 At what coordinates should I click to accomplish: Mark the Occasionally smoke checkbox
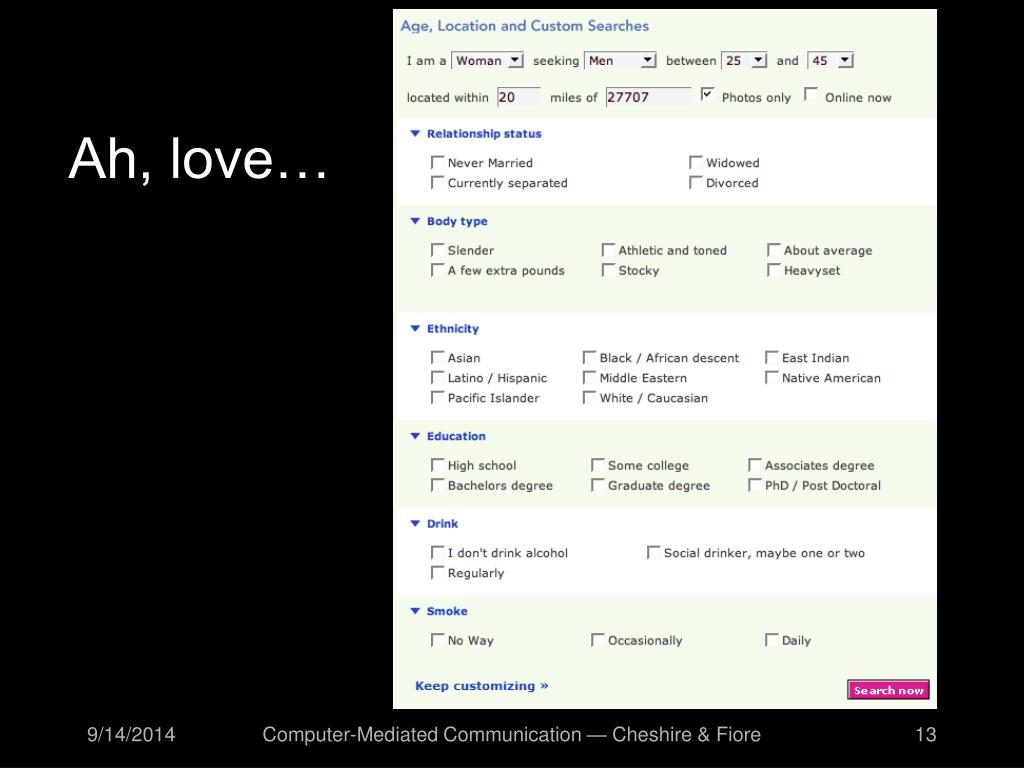pyautogui.click(x=598, y=640)
